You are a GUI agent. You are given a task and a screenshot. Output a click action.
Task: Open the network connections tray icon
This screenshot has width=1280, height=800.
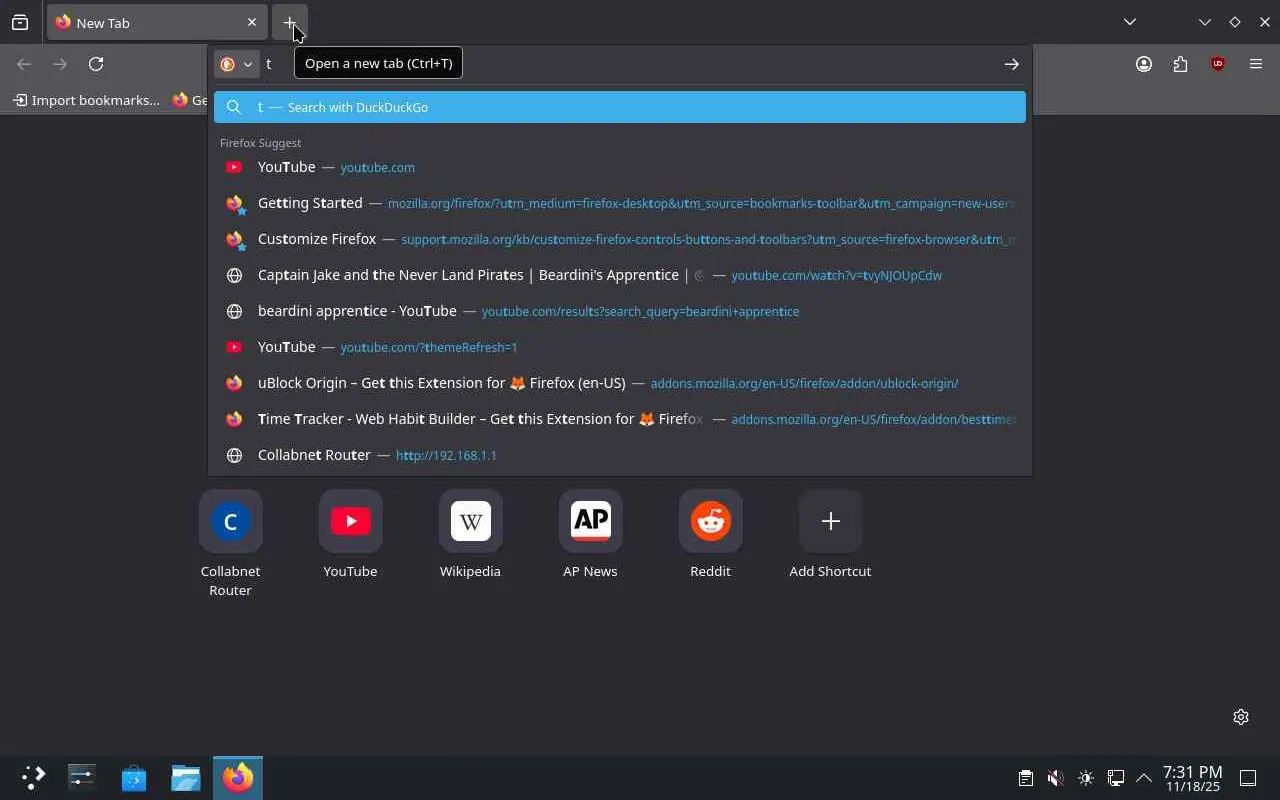coord(1116,778)
